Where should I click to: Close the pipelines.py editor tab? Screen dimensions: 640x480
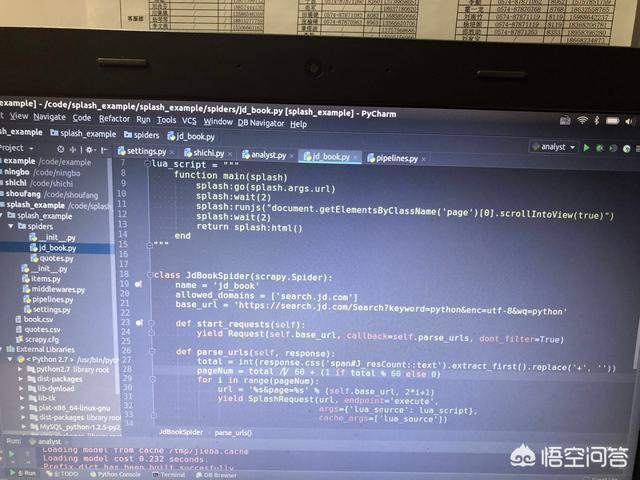[x=423, y=159]
